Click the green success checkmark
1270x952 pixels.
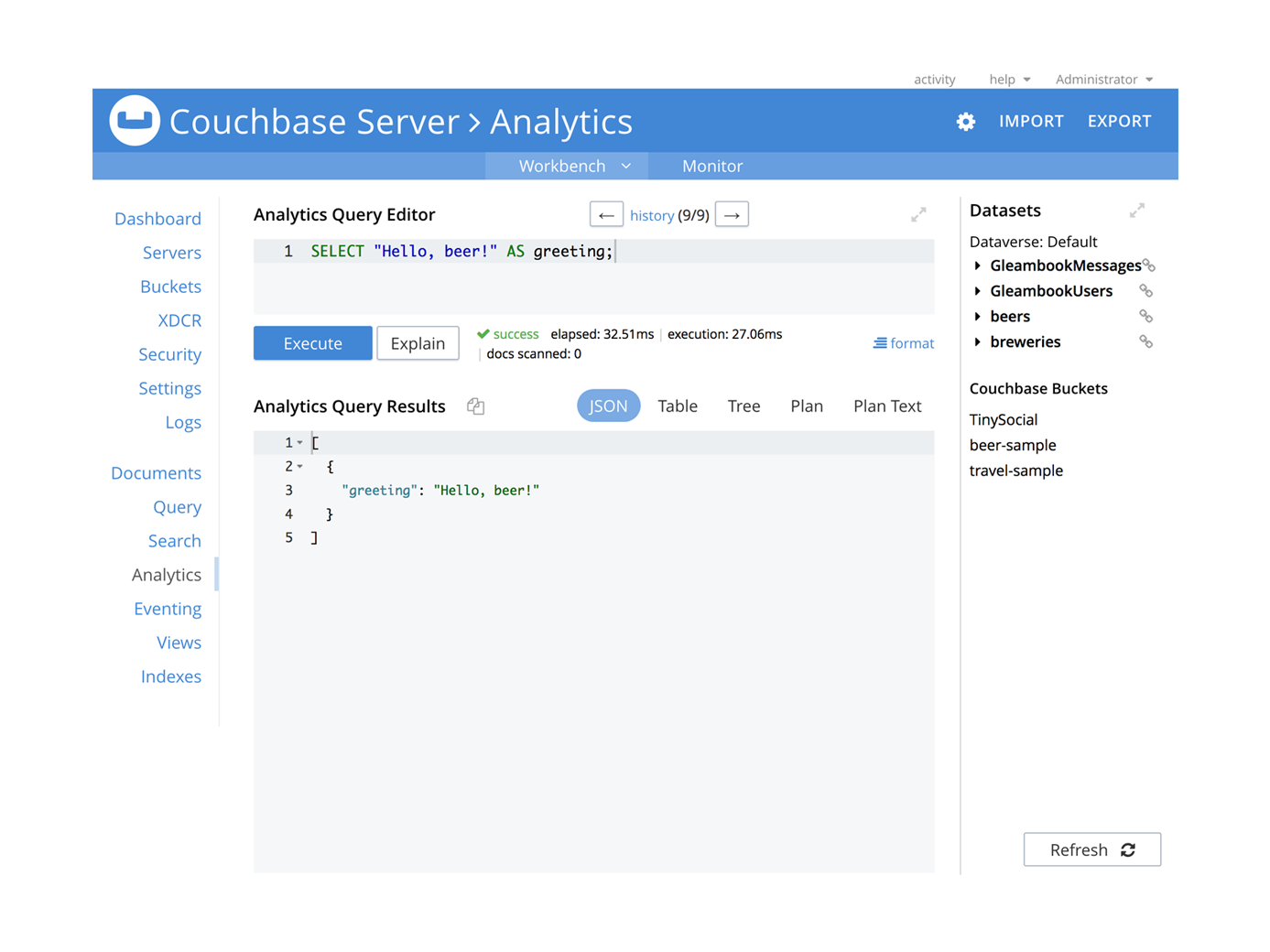(x=483, y=334)
